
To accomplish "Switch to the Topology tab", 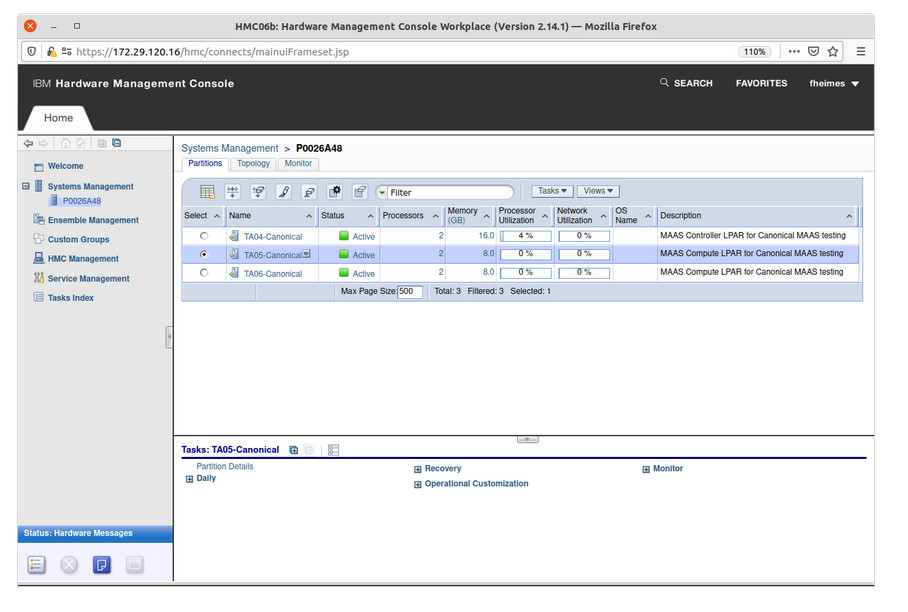I will click(x=253, y=164).
